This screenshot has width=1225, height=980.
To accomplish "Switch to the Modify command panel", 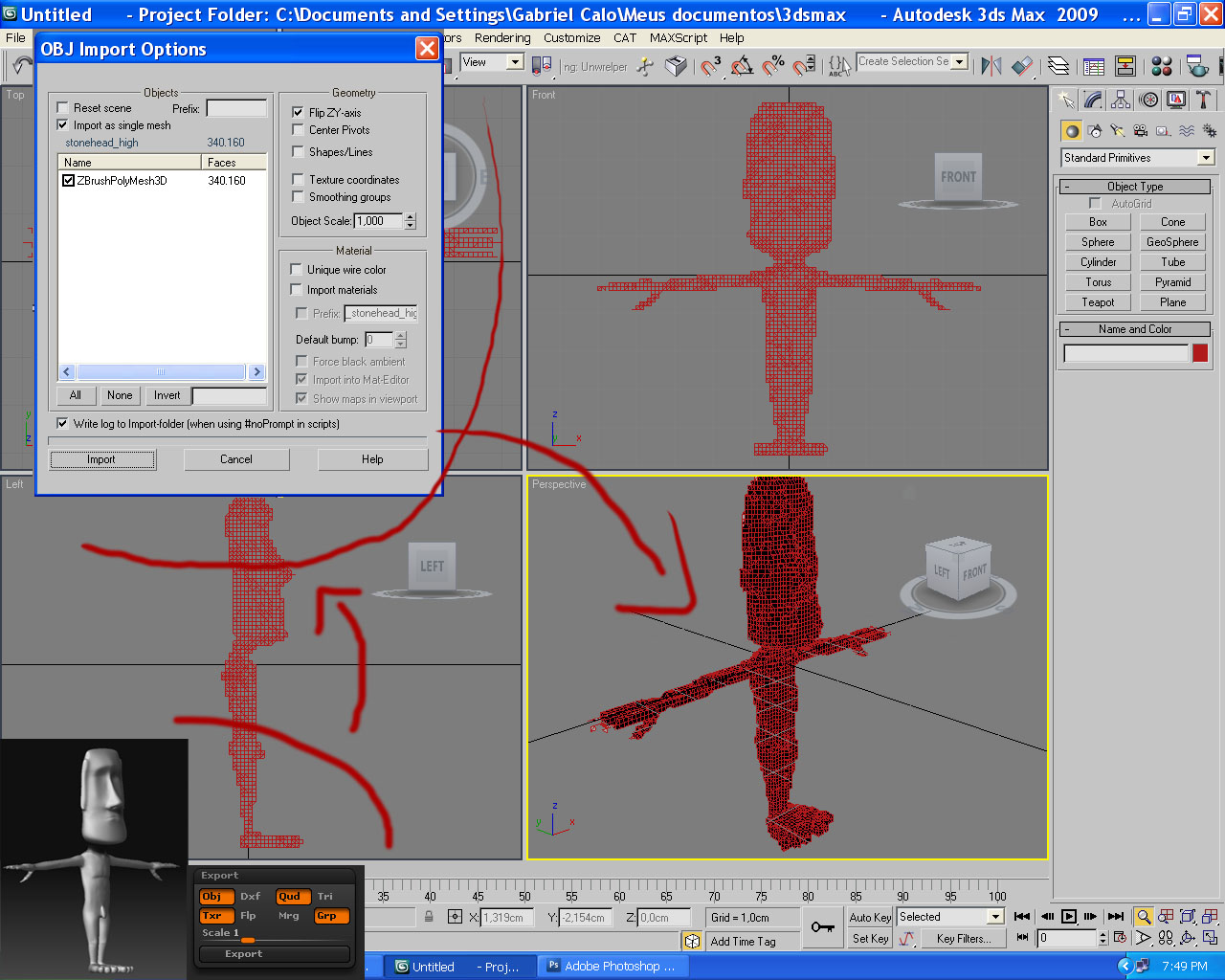I will (1093, 100).
